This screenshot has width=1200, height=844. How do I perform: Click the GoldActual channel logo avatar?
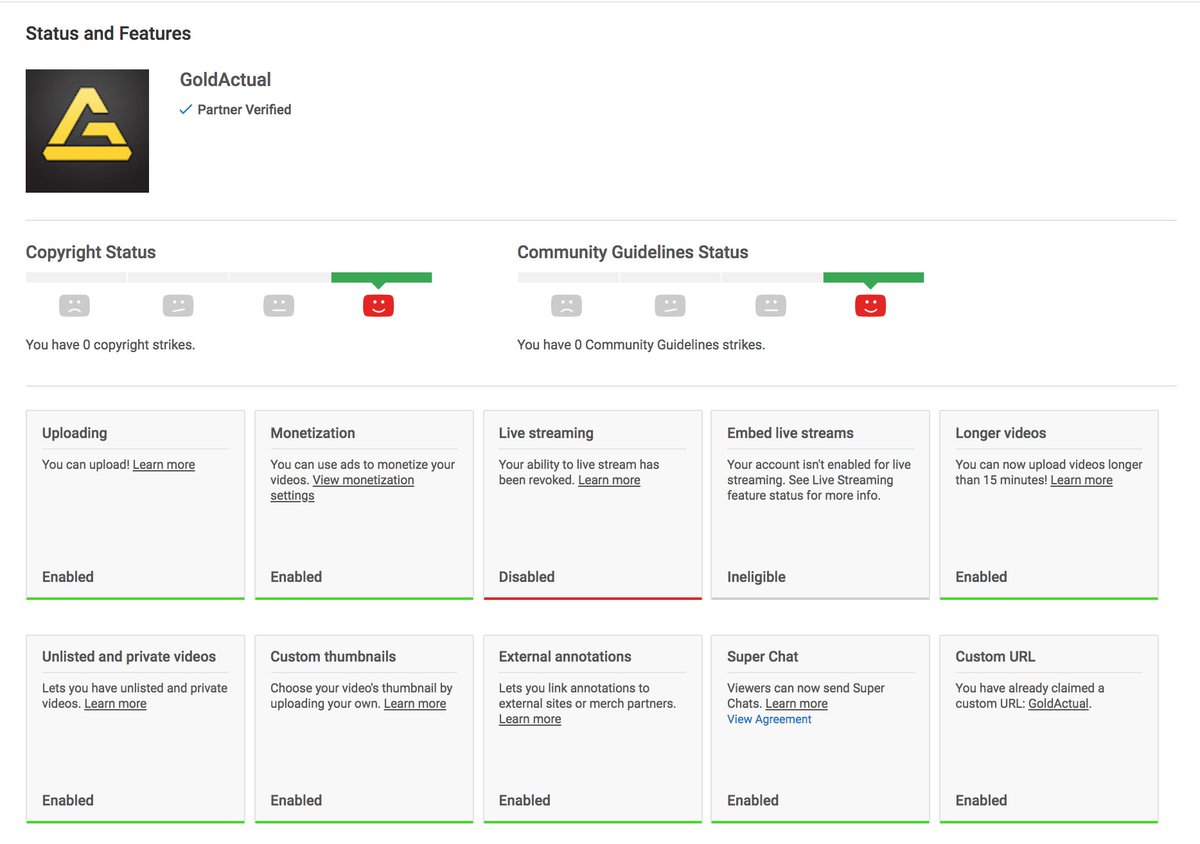[87, 131]
